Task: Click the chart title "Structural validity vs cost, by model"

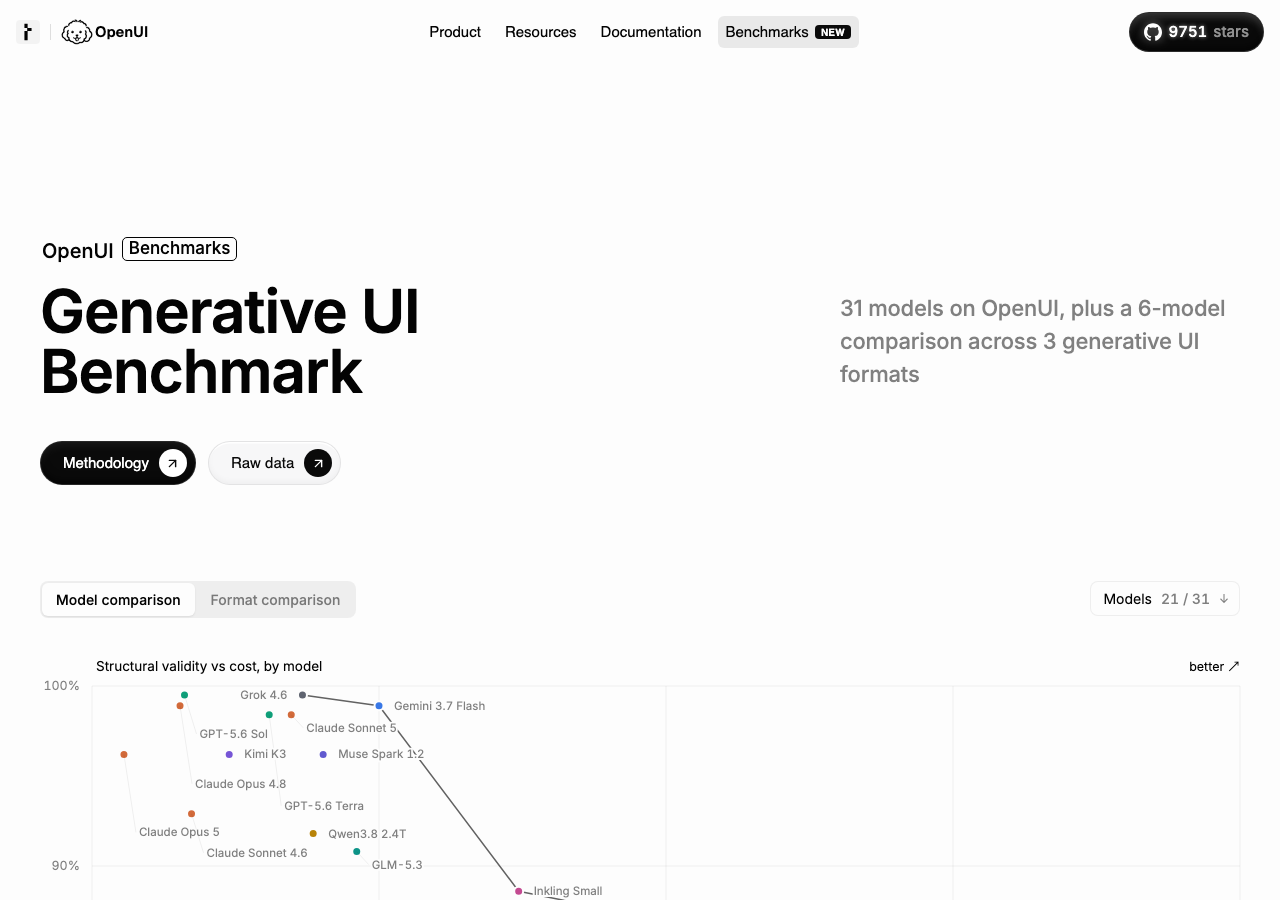Action: click(209, 666)
